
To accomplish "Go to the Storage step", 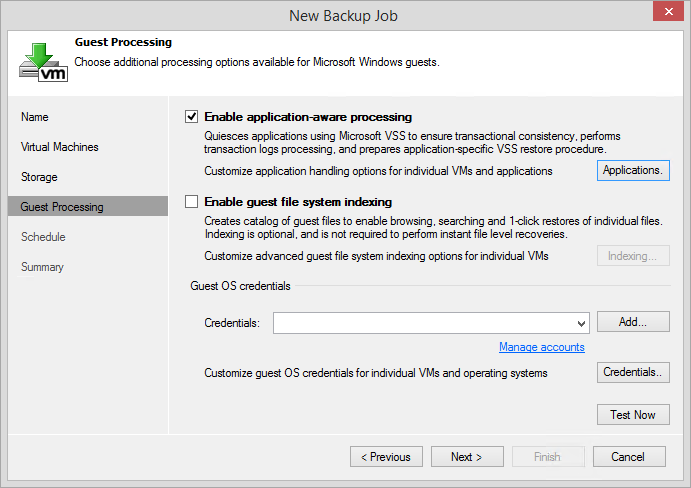I will [39, 177].
